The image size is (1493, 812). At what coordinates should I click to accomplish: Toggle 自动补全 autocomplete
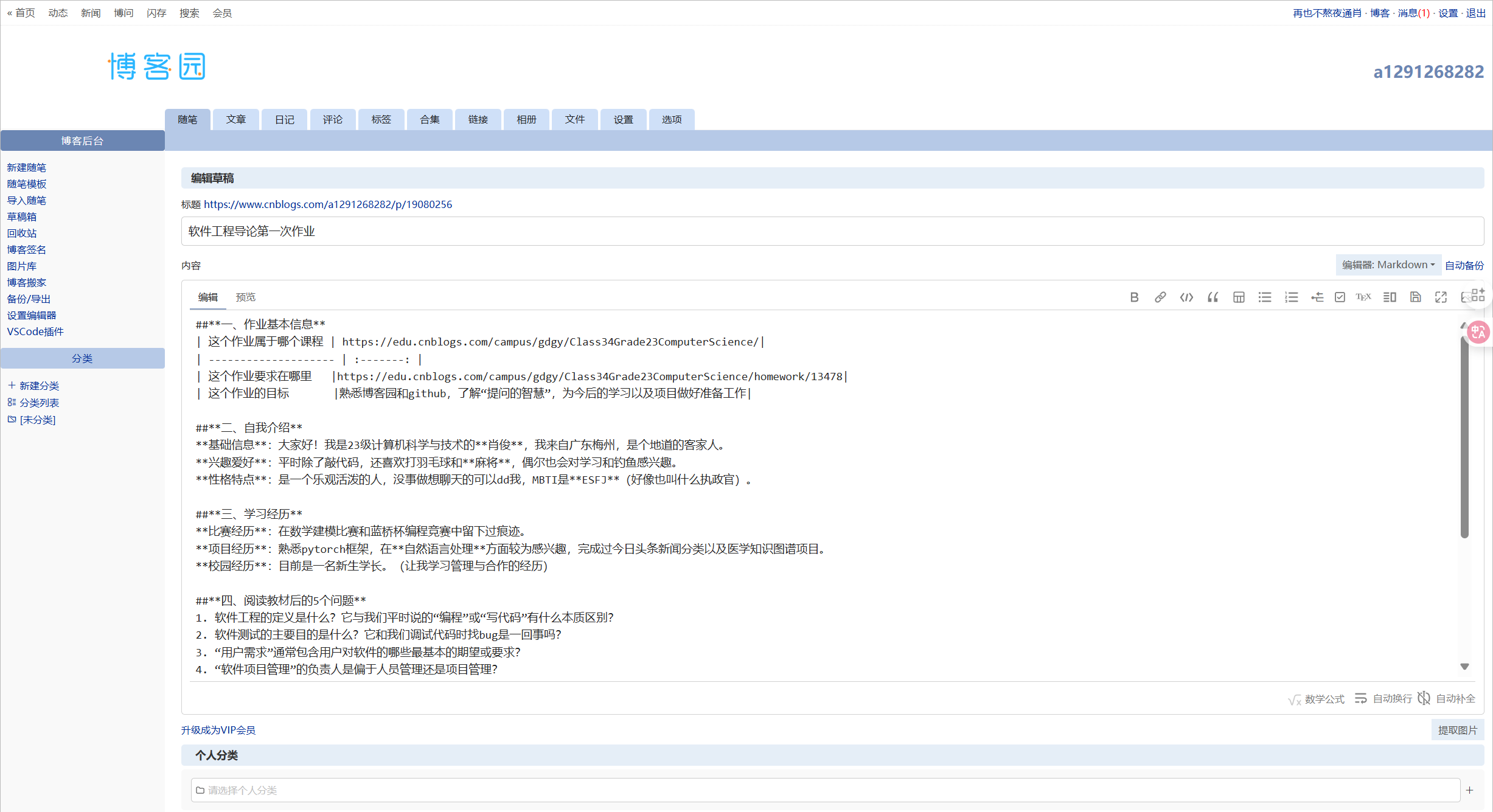(x=1447, y=699)
